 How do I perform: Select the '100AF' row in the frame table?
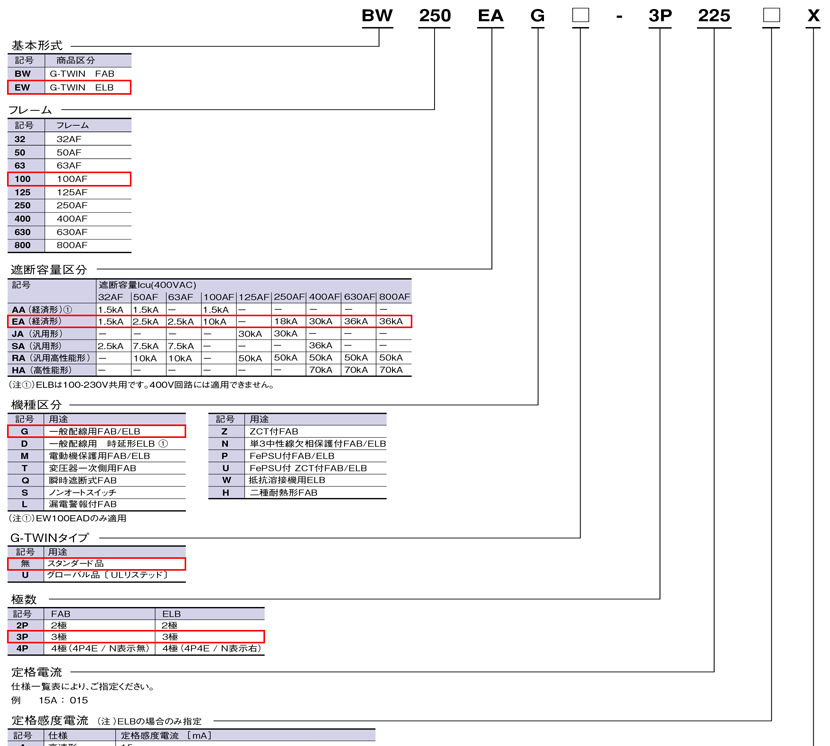pos(69,179)
